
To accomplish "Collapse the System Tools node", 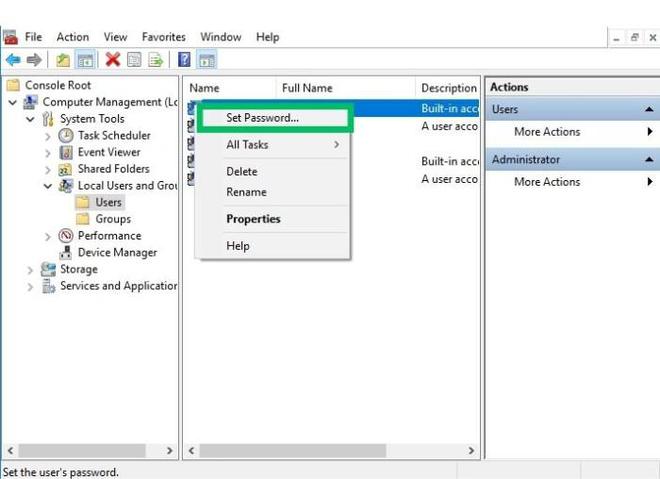I will tap(30, 119).
